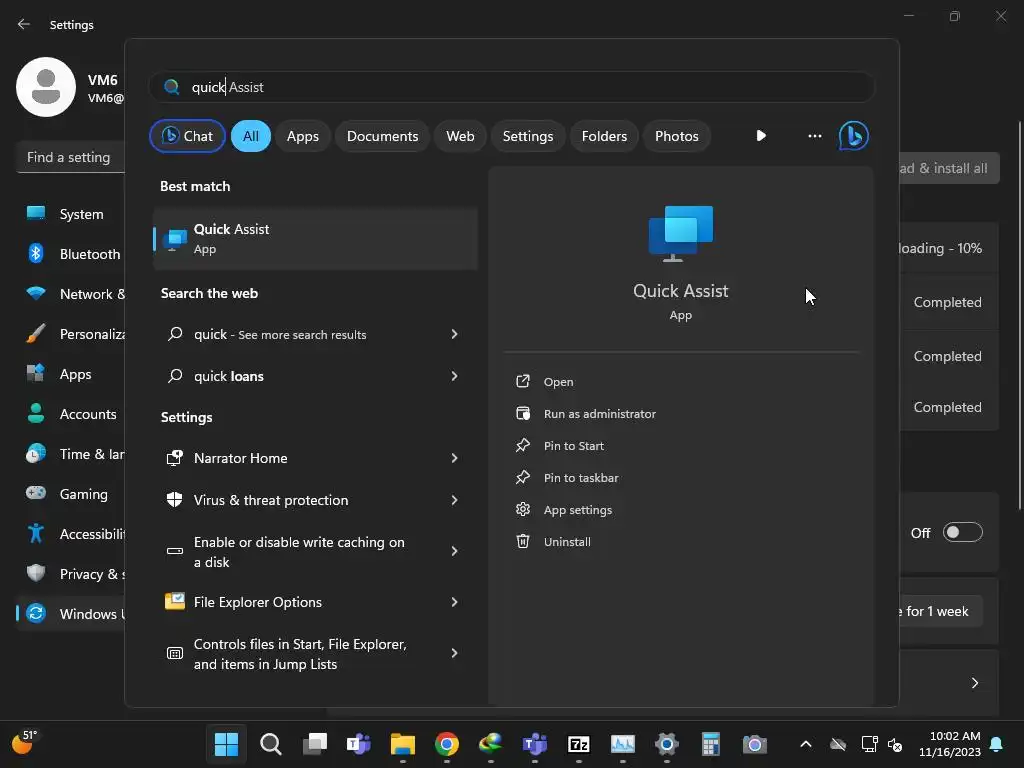The width and height of the screenshot is (1024, 768).
Task: Open System in Settings sidebar
Action: tap(72, 214)
